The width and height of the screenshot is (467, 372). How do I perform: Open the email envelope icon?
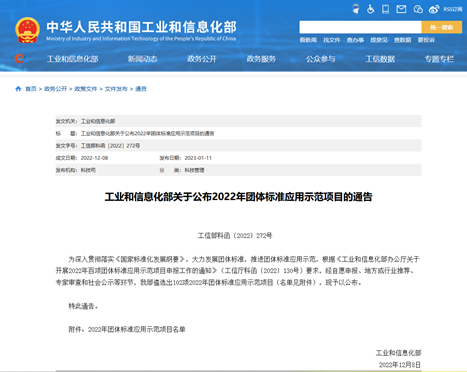click(x=401, y=9)
